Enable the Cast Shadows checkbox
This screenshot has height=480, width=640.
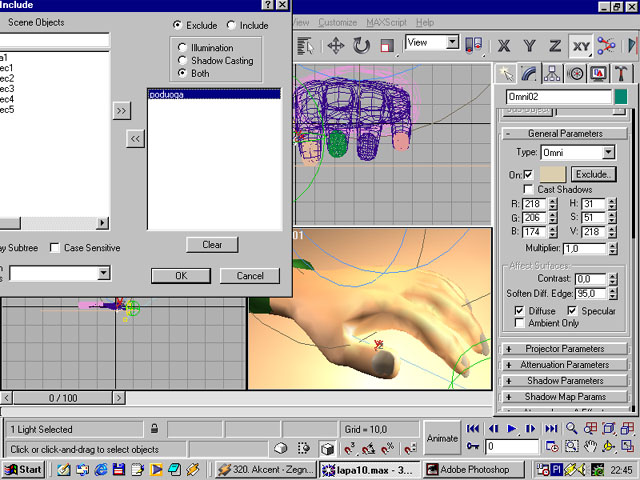point(529,189)
